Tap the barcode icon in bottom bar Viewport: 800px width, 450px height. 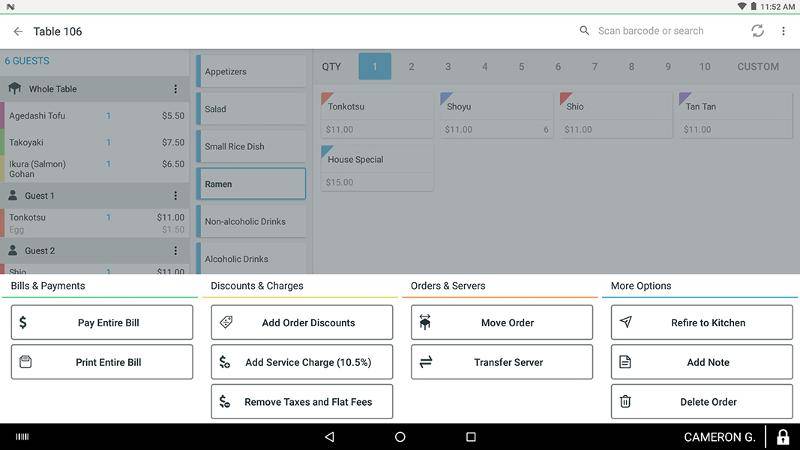22,437
